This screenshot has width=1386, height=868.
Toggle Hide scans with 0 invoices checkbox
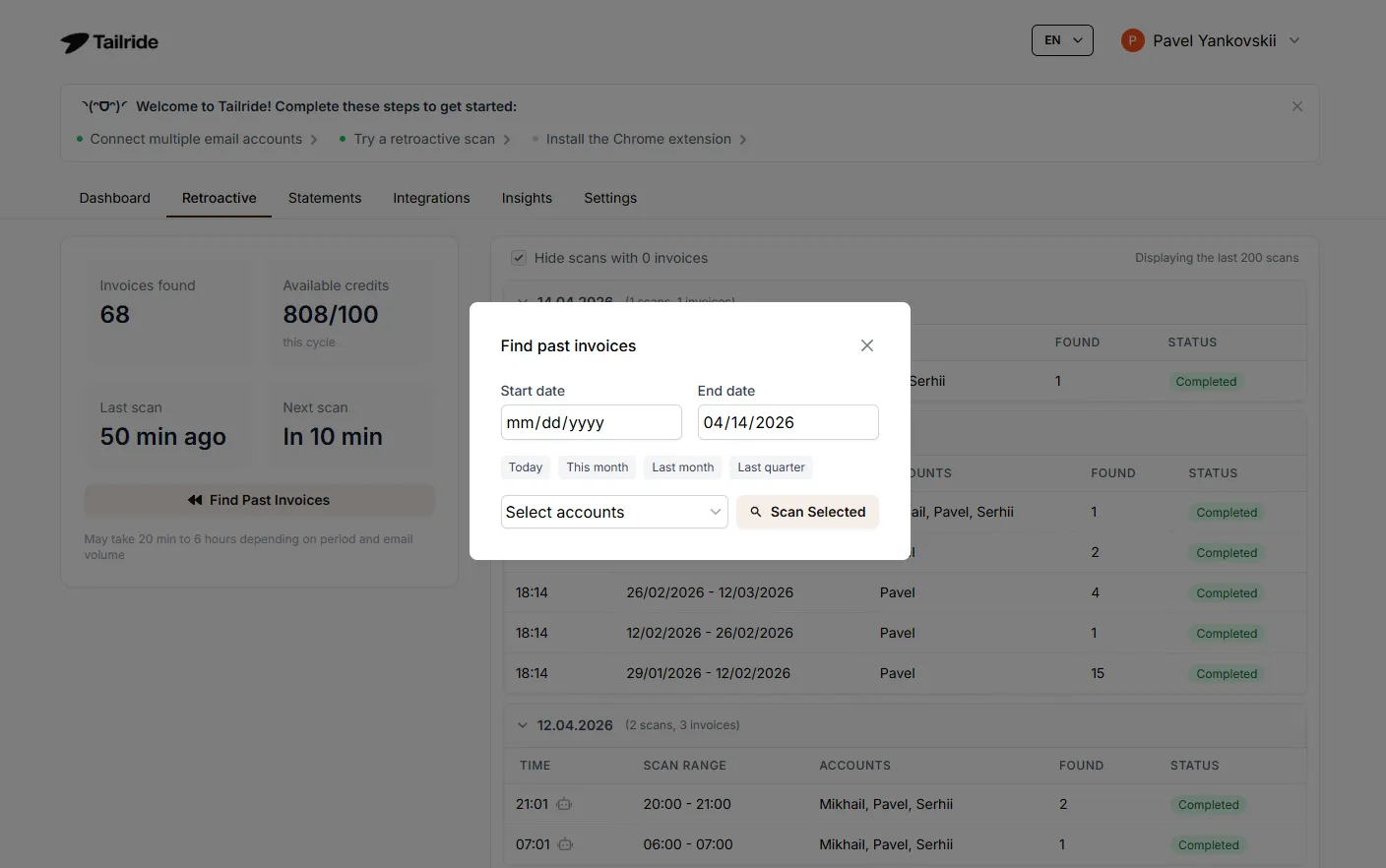point(518,258)
